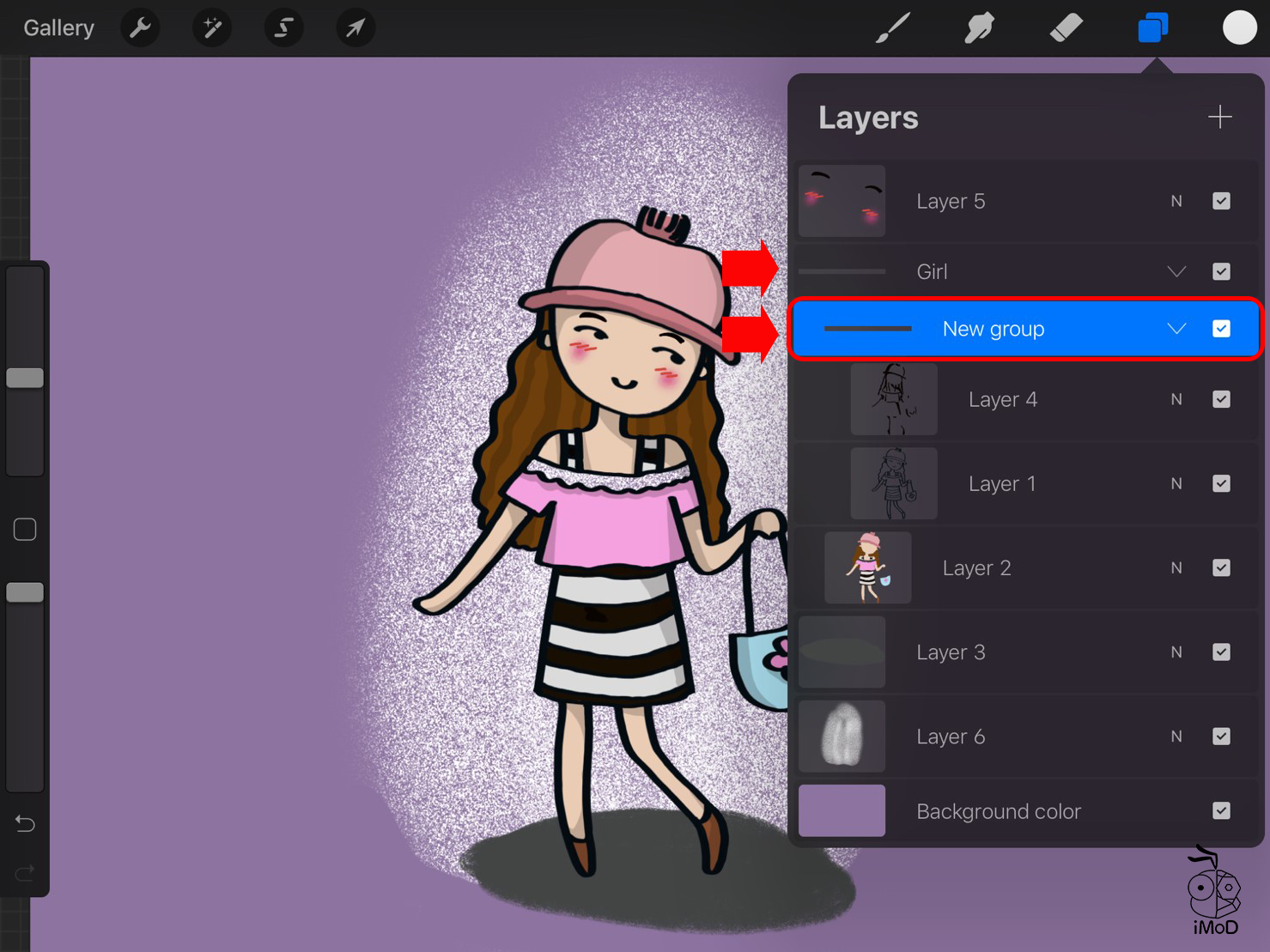Open the white active color swatch
The image size is (1270, 952).
[x=1239, y=28]
